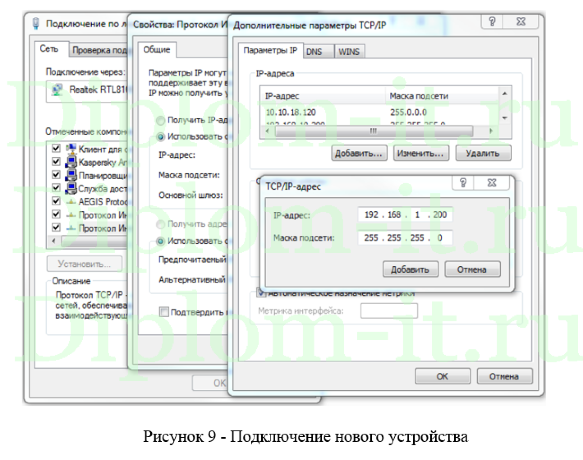The height and width of the screenshot is (460, 583).
Task: Click help button in Дополнительные параметры window
Action: coord(492,22)
